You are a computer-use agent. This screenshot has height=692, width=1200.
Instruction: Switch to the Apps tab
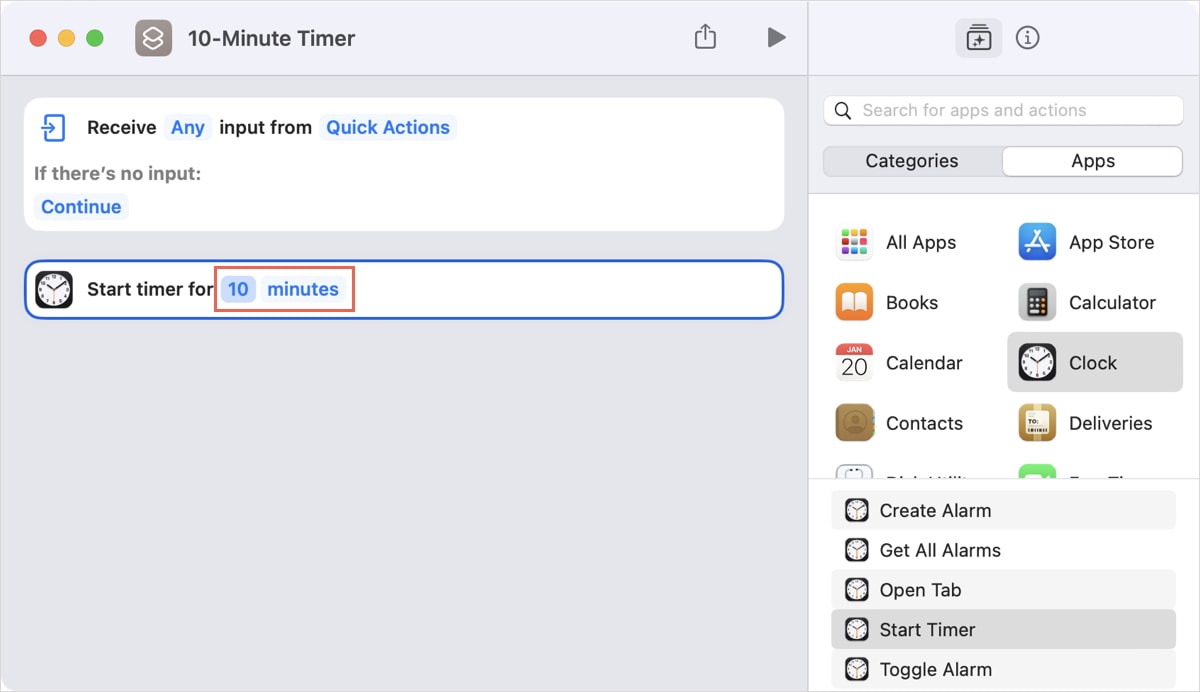coord(1092,160)
